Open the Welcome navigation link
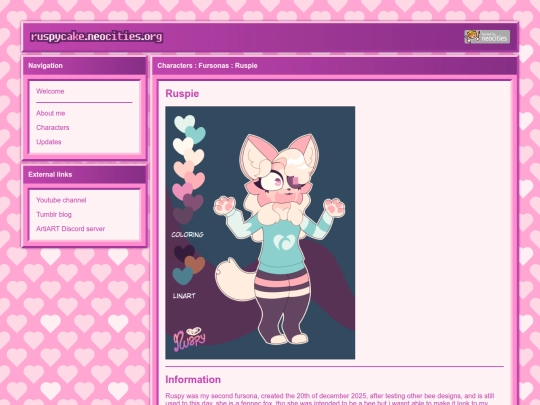The width and height of the screenshot is (540, 405). pos(50,91)
